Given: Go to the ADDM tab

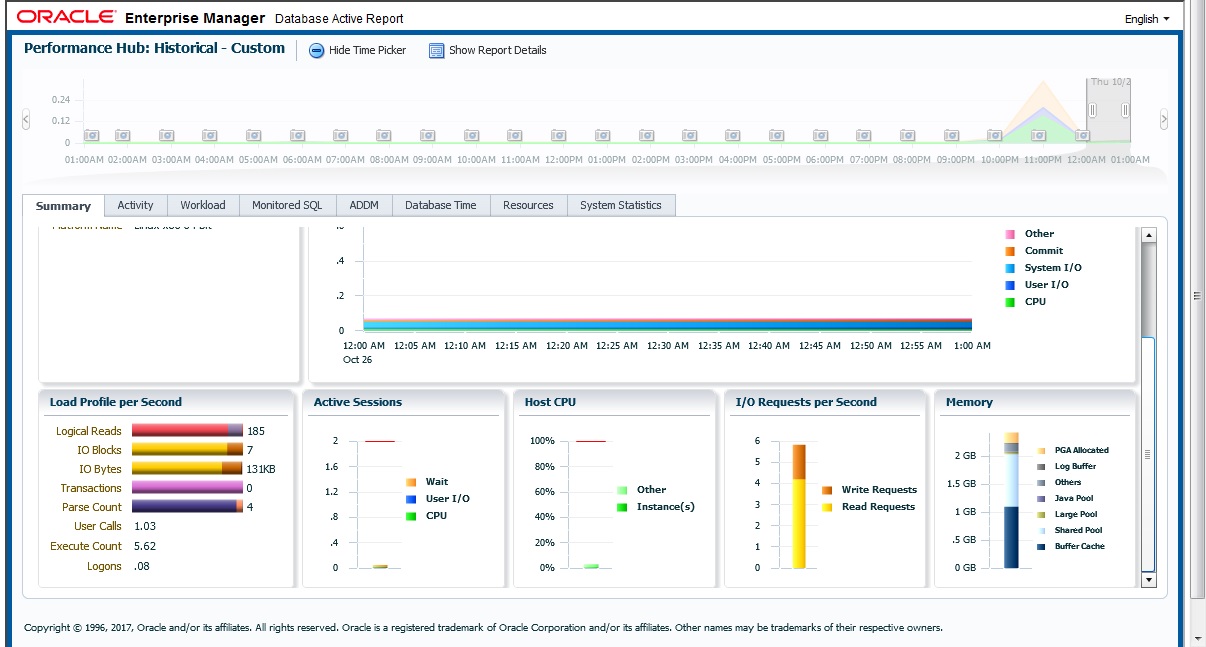Looking at the screenshot, I should click(x=364, y=205).
